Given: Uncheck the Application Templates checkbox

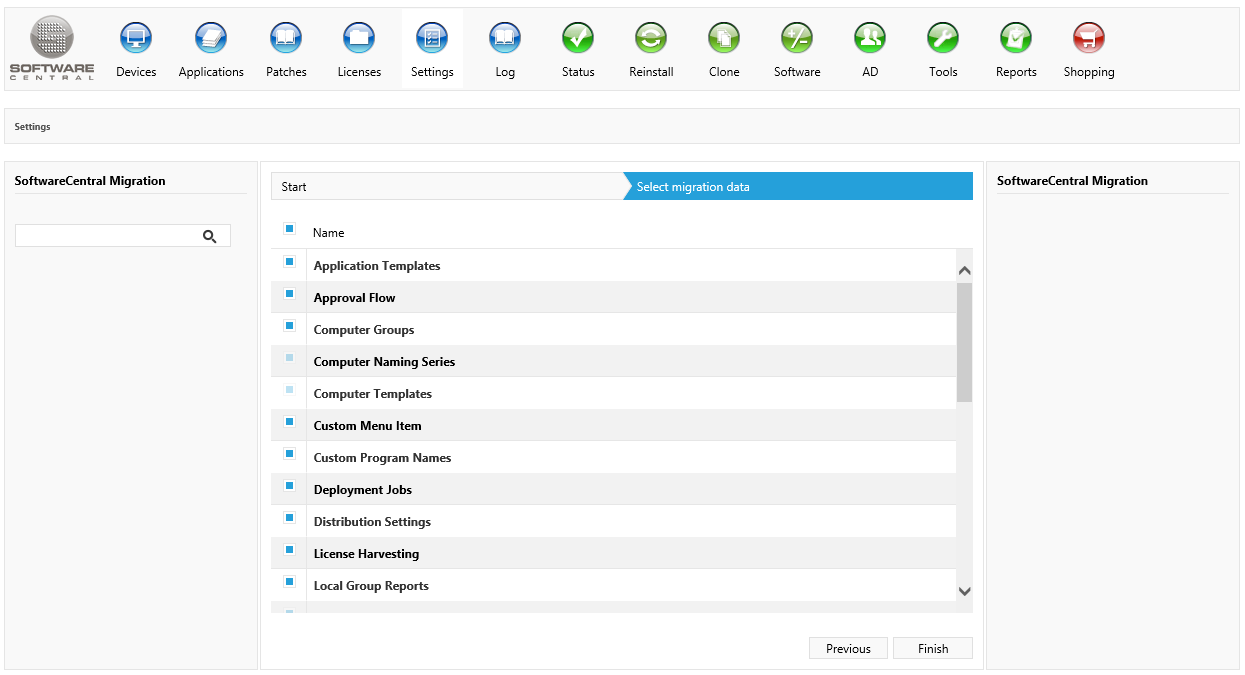Looking at the screenshot, I should coord(290,262).
